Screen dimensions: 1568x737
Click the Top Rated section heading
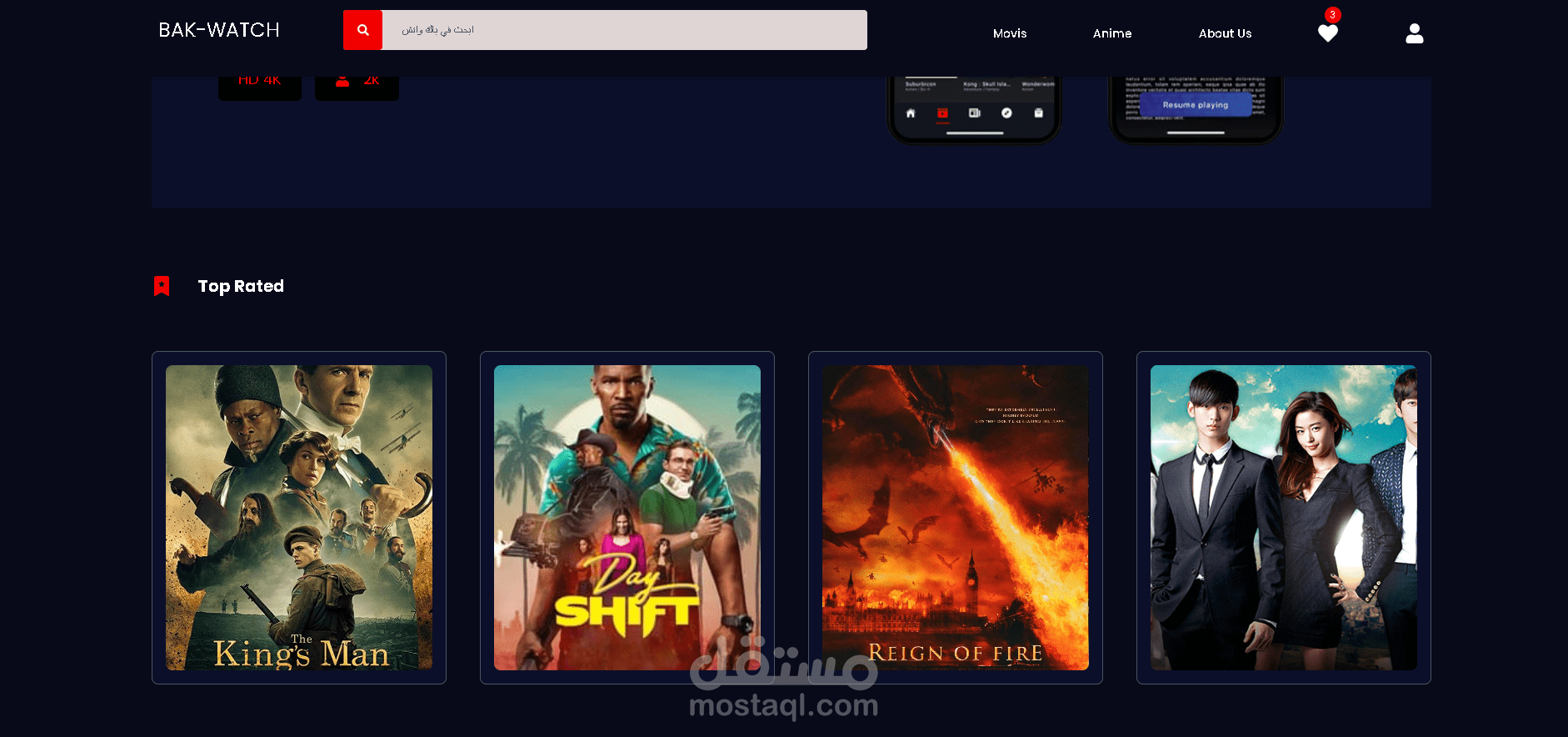point(241,286)
